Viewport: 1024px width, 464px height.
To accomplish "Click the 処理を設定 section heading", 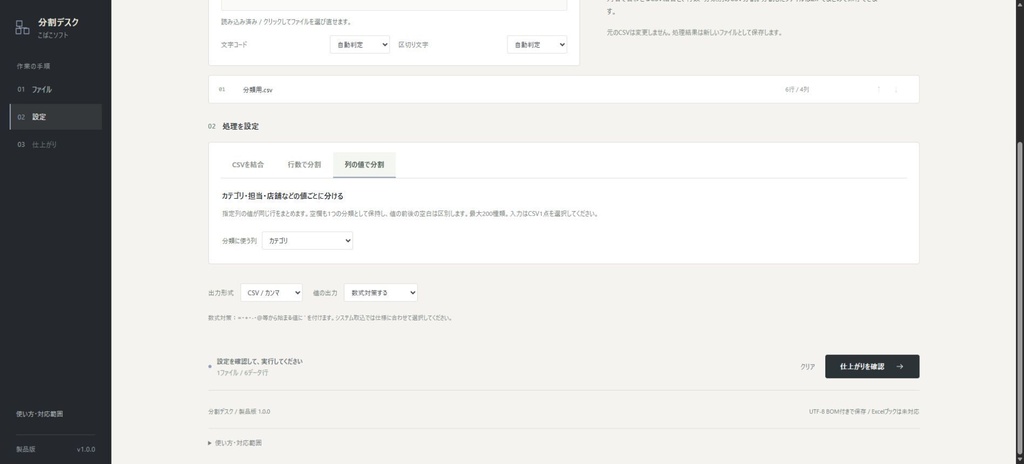I will click(x=240, y=126).
